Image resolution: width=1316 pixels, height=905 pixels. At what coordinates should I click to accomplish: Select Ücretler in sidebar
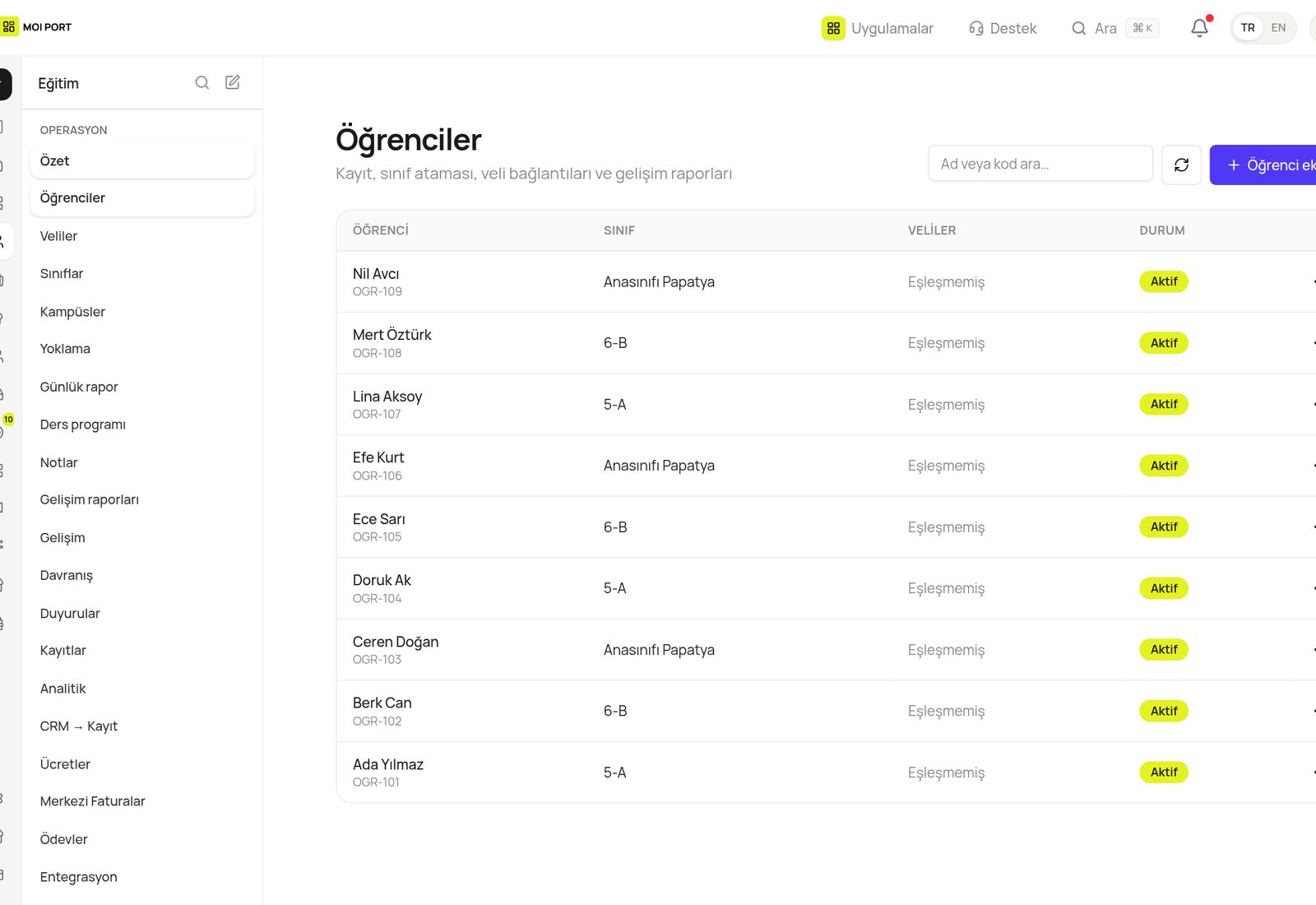142,764
